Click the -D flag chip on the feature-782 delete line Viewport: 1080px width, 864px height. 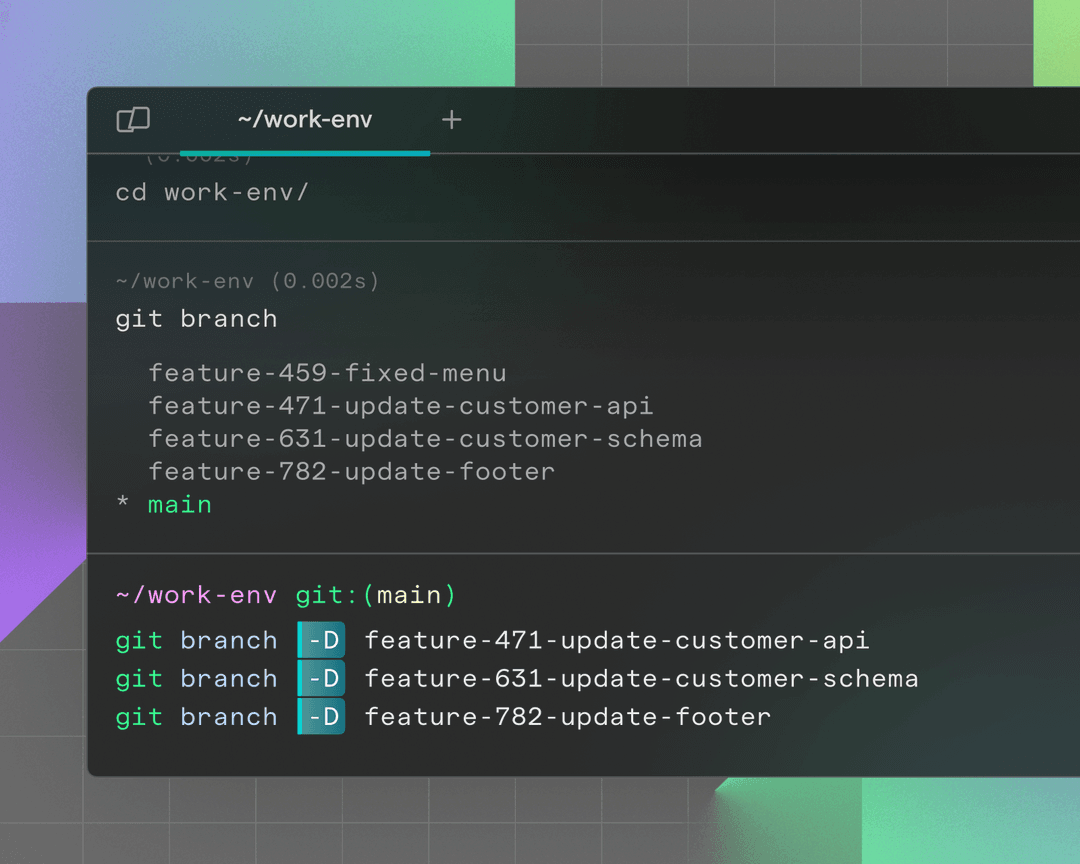click(321, 716)
